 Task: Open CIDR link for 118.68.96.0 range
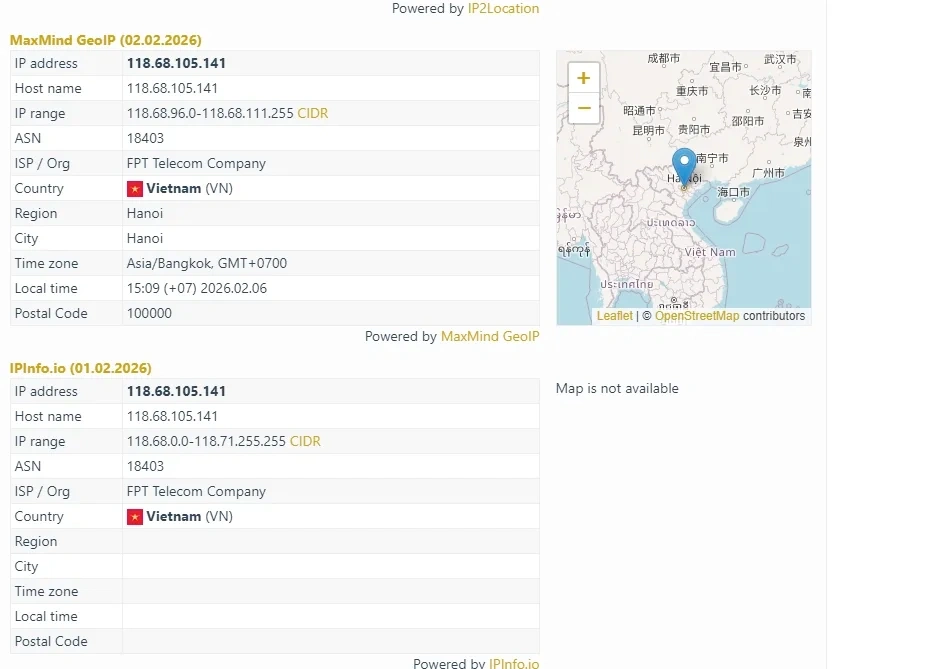coord(312,114)
